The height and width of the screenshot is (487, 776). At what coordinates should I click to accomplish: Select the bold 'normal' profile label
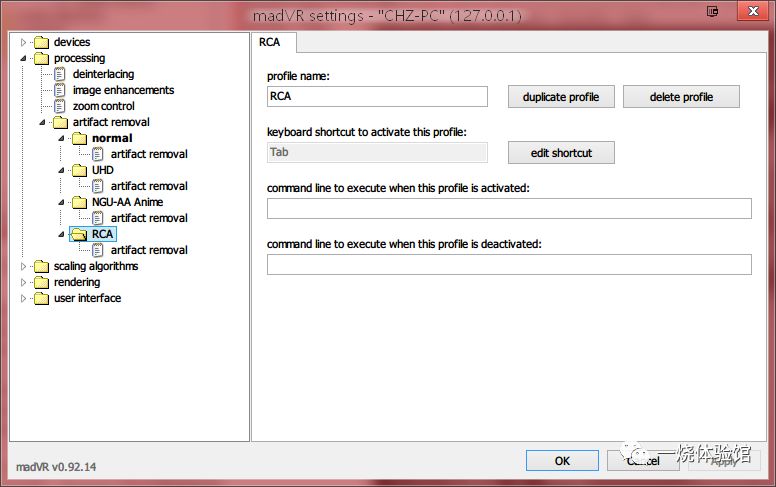112,138
